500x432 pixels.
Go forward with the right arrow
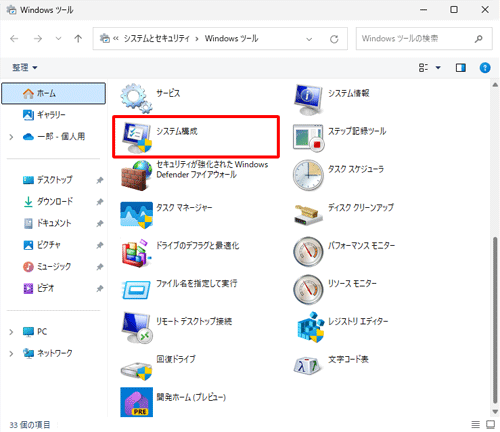coord(38,39)
